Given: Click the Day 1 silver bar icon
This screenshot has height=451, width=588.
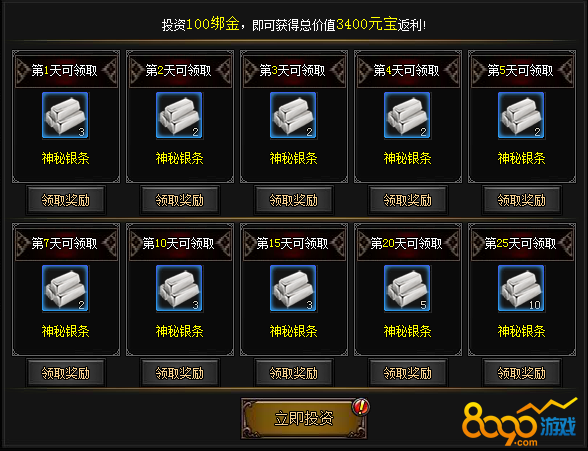Looking at the screenshot, I should (65, 115).
